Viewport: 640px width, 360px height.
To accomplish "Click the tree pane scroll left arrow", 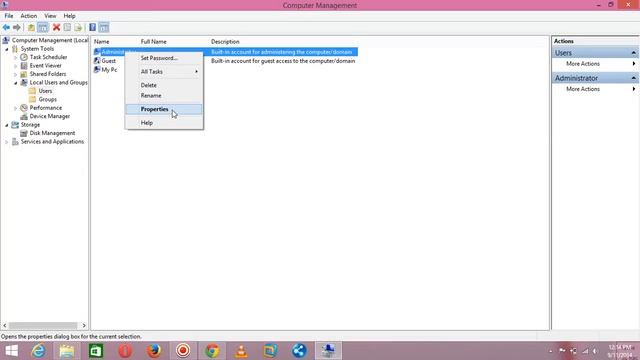I will [4, 325].
